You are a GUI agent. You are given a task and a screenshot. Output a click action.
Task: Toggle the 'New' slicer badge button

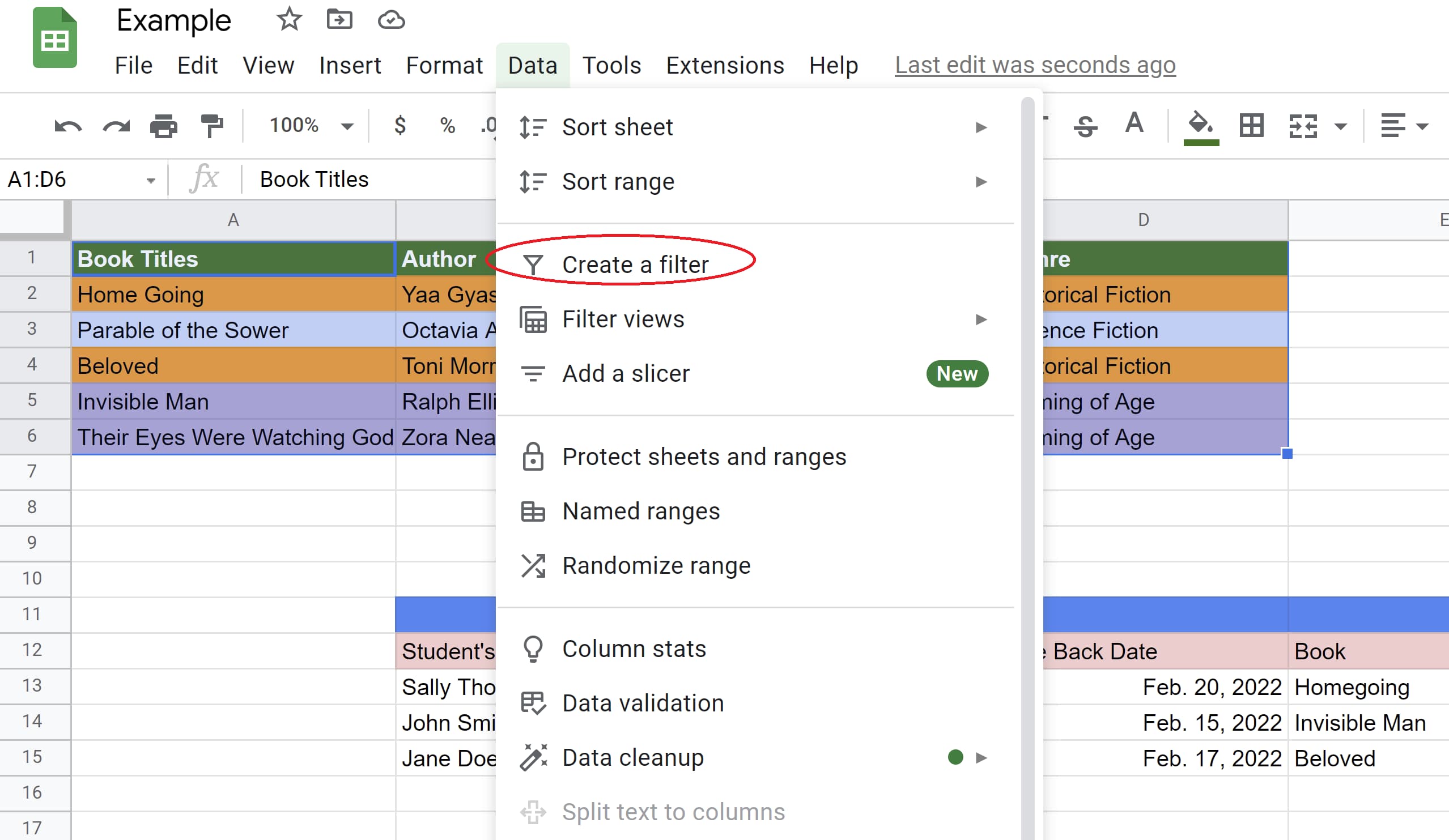956,373
